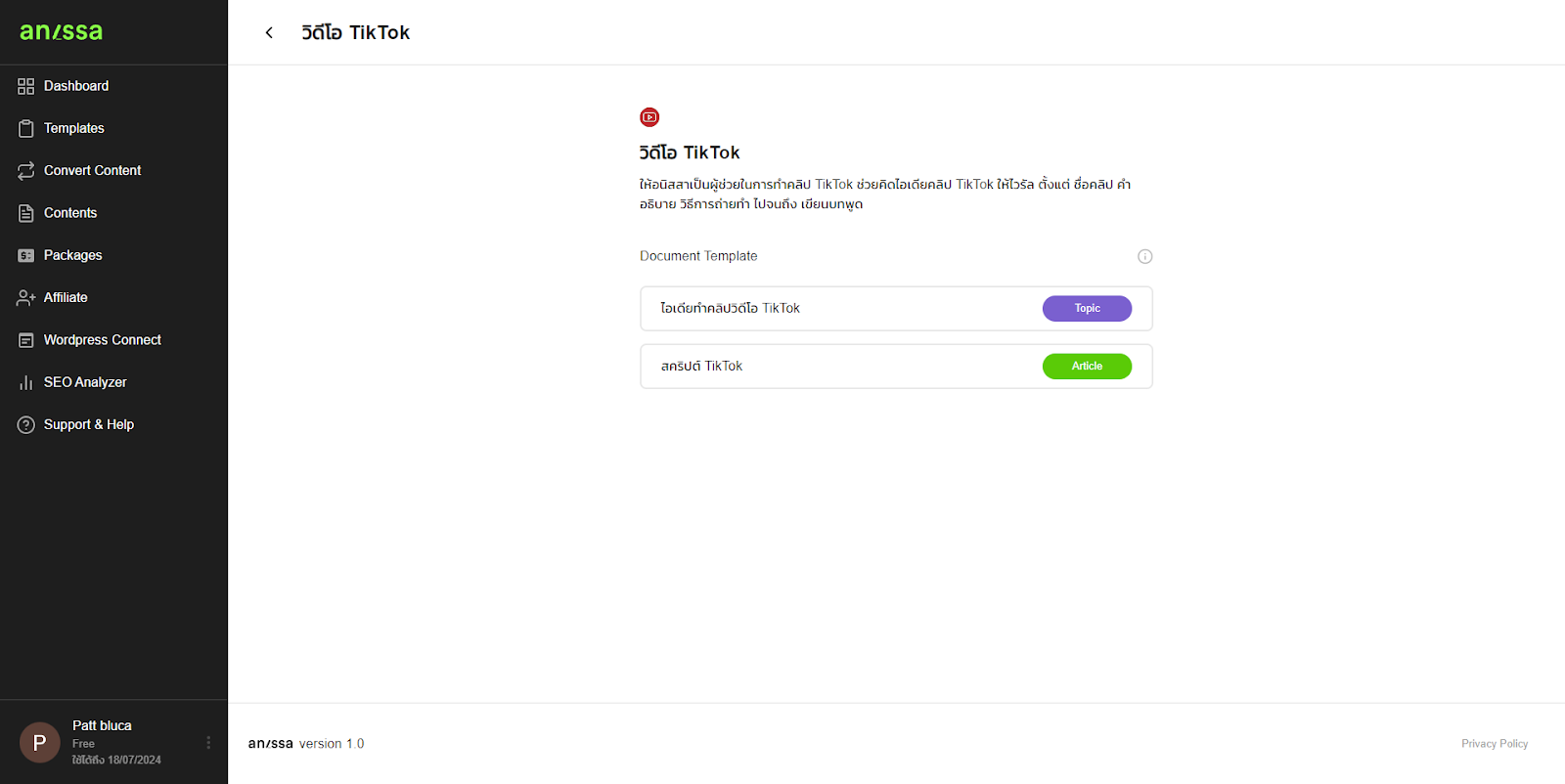Click the วิดีโอ TikTok page header title
This screenshot has width=1565, height=784.
tap(356, 32)
